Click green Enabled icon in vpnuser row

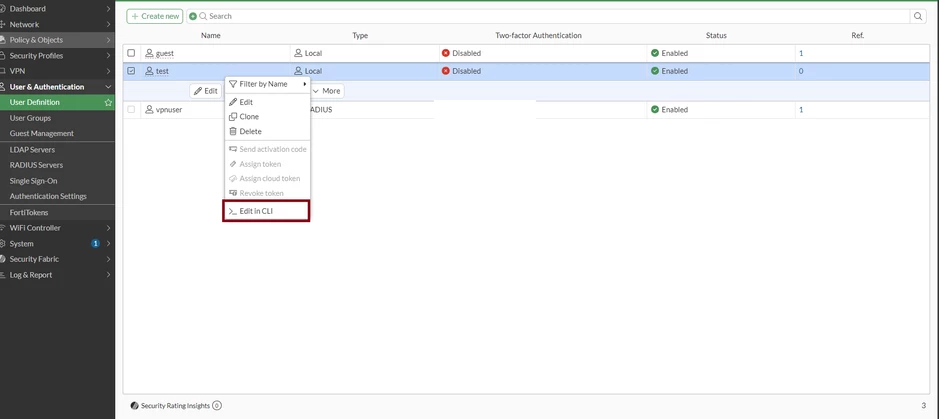[x=655, y=110]
